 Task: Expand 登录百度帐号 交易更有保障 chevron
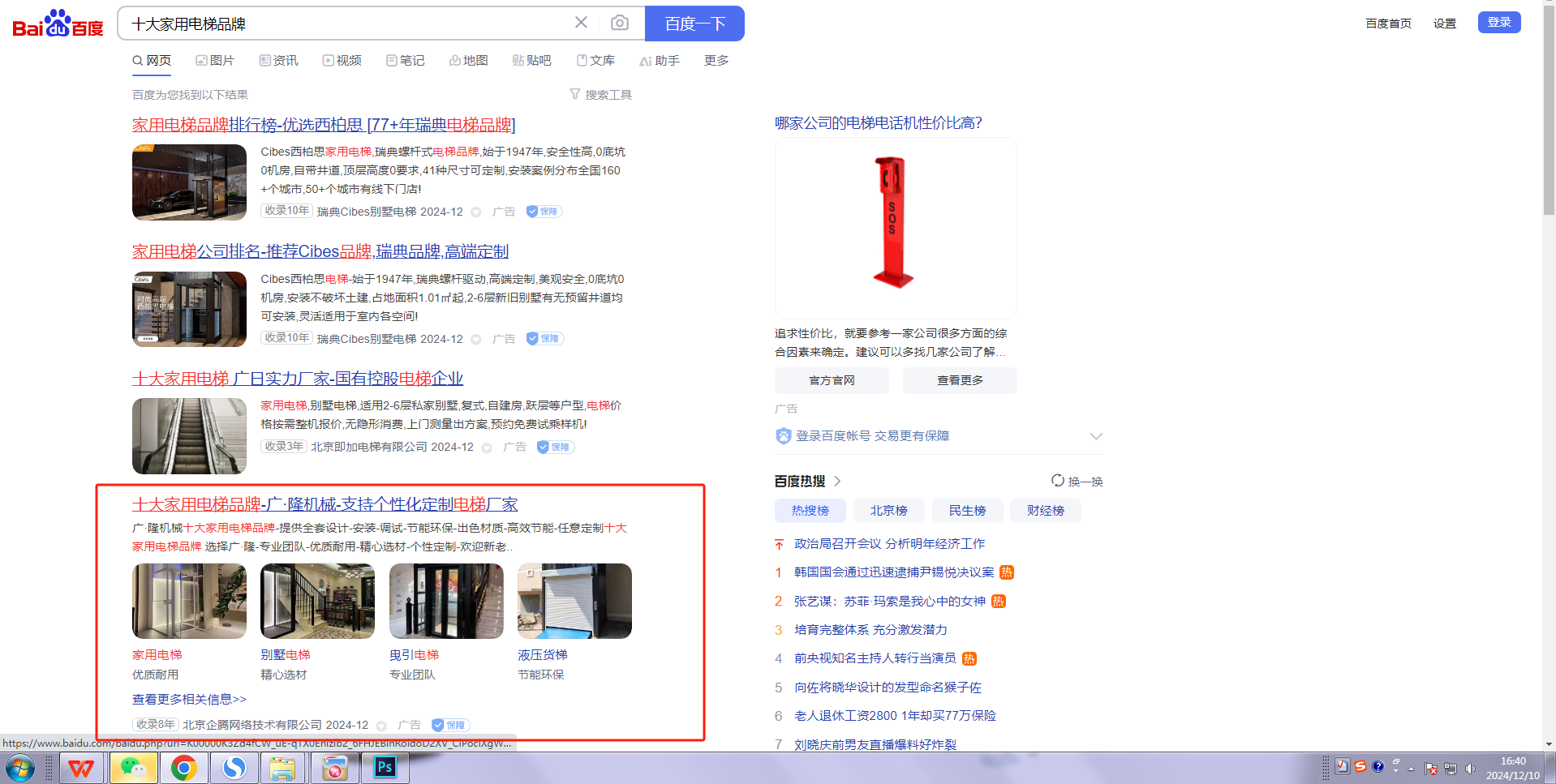pyautogui.click(x=1096, y=436)
